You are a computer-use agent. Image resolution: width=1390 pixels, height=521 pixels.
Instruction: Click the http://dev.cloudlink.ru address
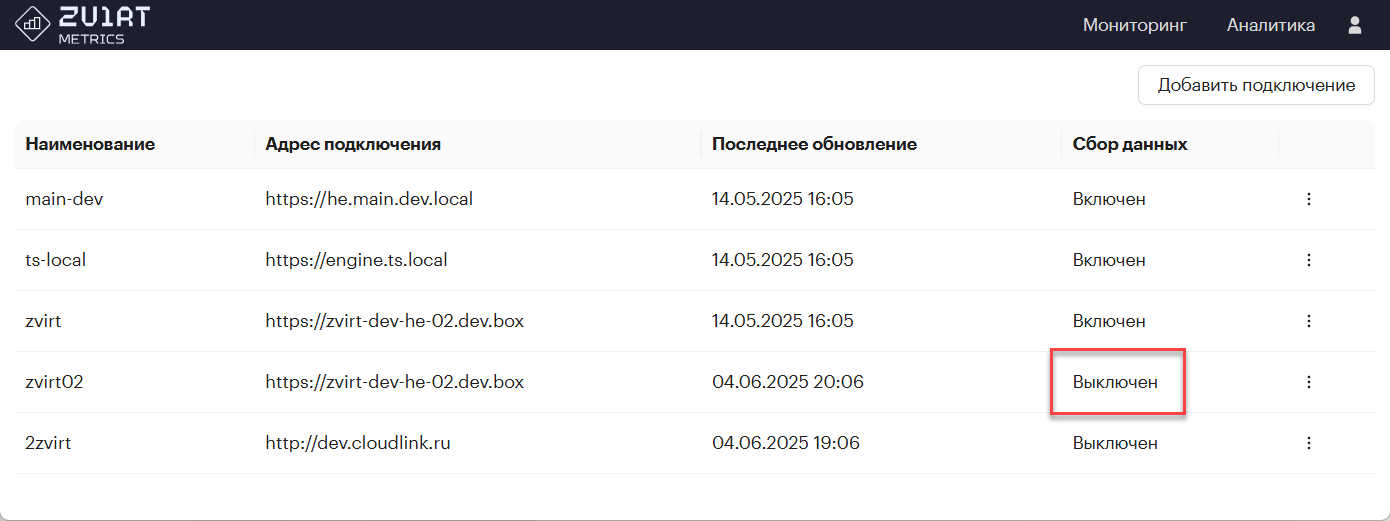pos(358,443)
